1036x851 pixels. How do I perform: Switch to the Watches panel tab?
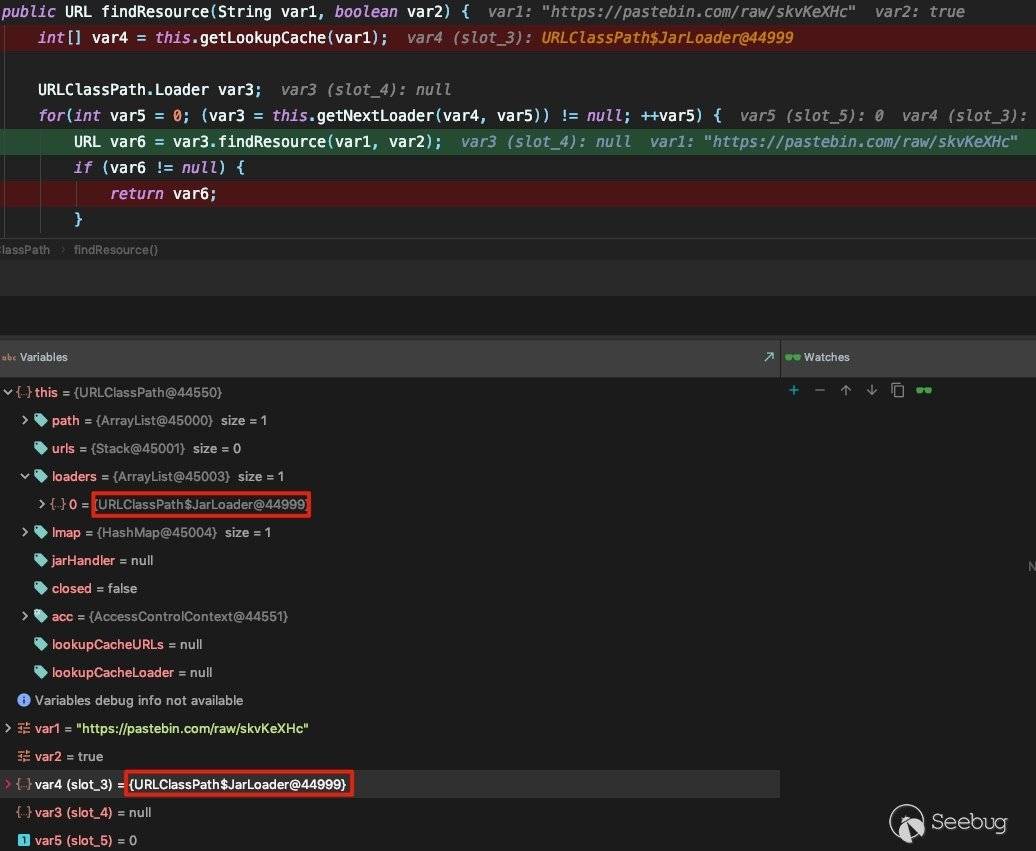coord(826,357)
